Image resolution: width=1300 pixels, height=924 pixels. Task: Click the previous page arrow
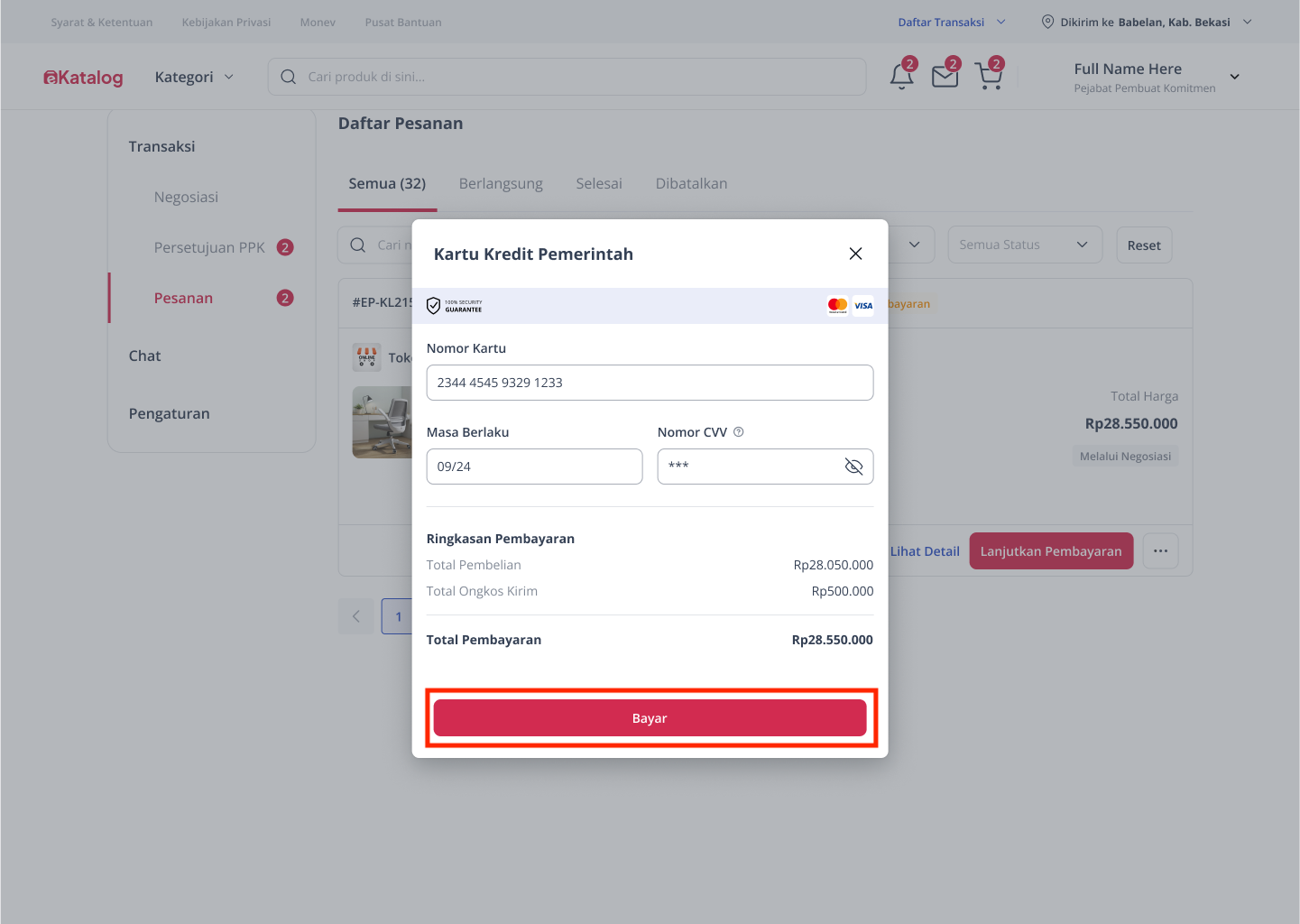click(x=356, y=616)
